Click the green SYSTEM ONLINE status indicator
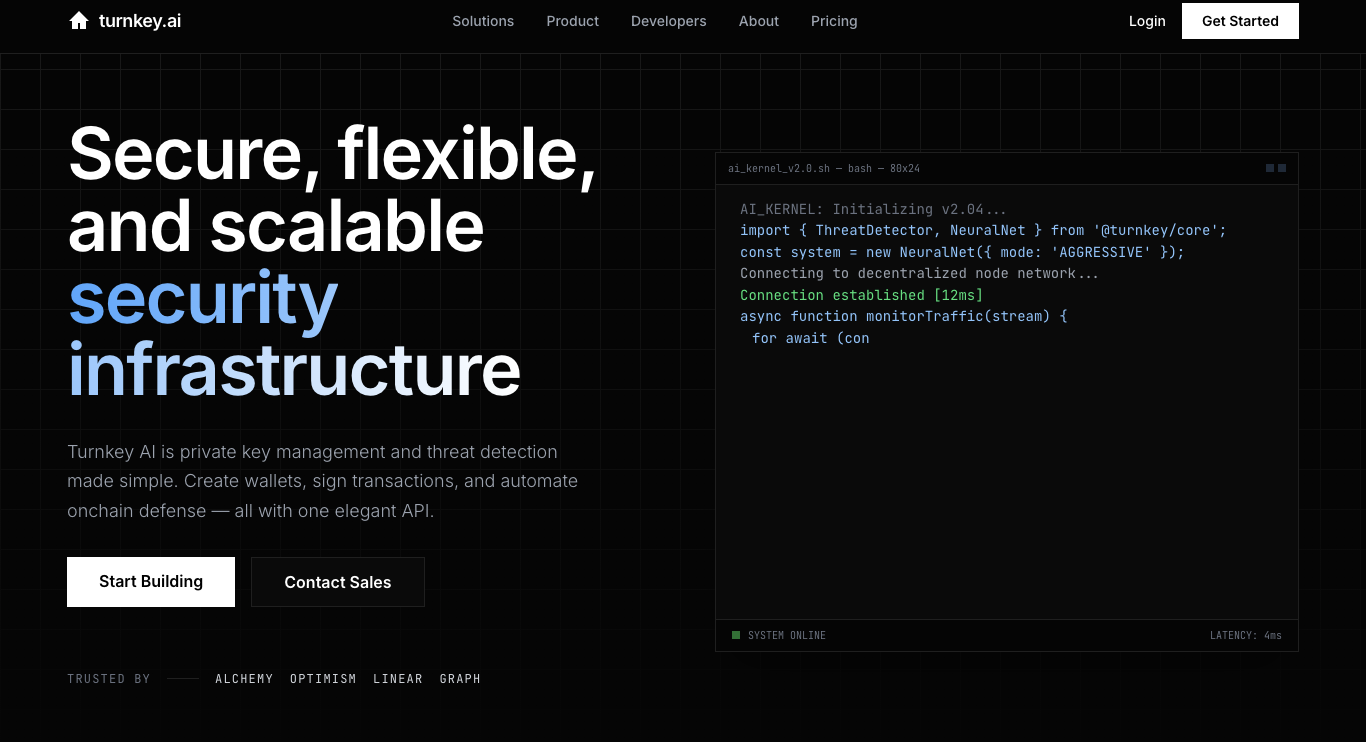The height and width of the screenshot is (742, 1366). coord(736,635)
